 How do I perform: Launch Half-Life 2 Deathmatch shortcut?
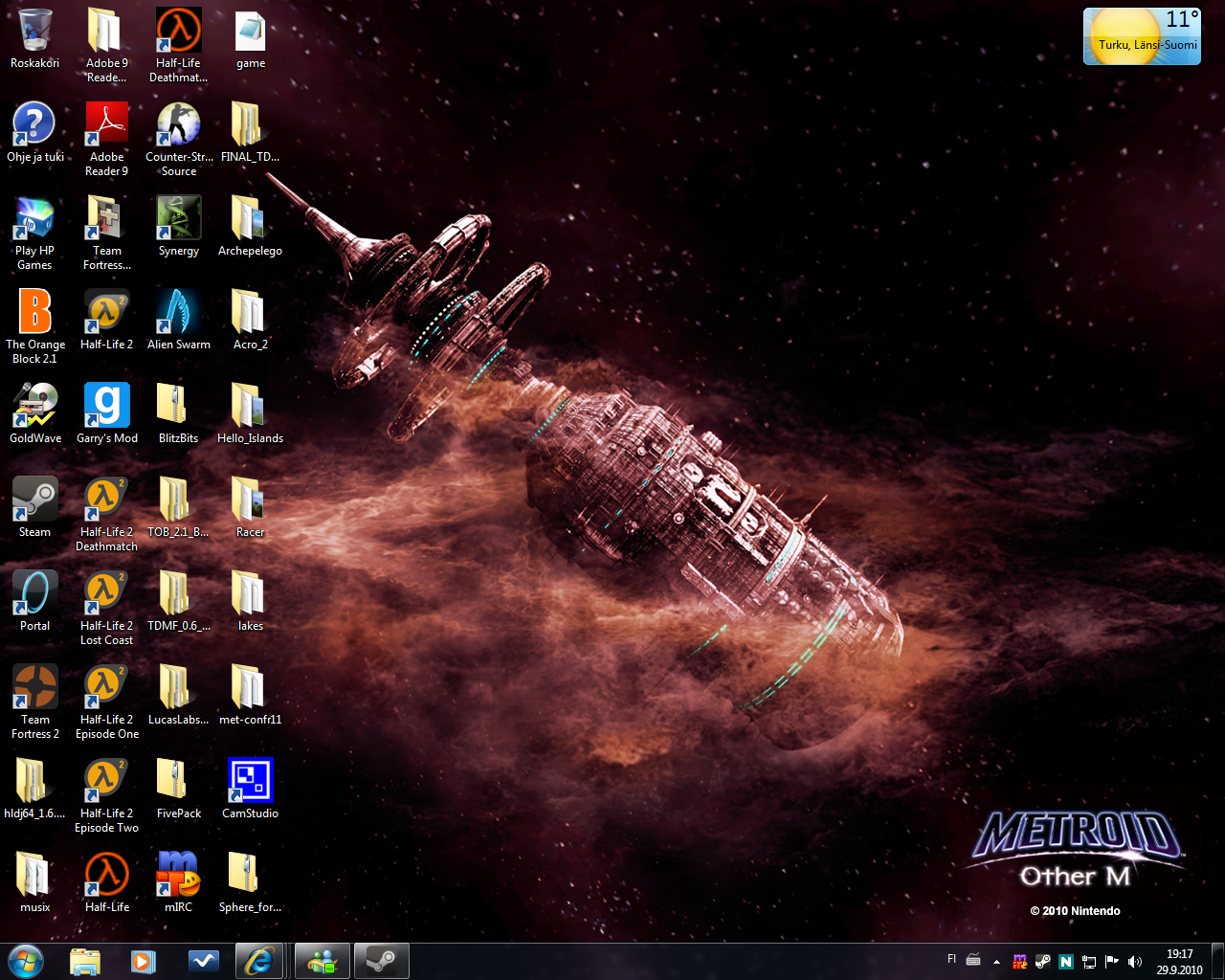106,515
